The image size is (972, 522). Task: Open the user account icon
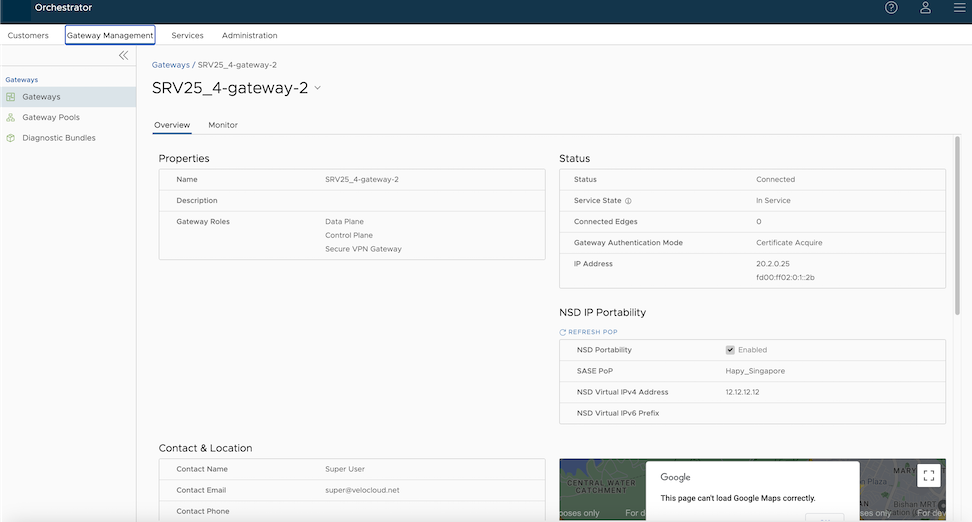[925, 8]
